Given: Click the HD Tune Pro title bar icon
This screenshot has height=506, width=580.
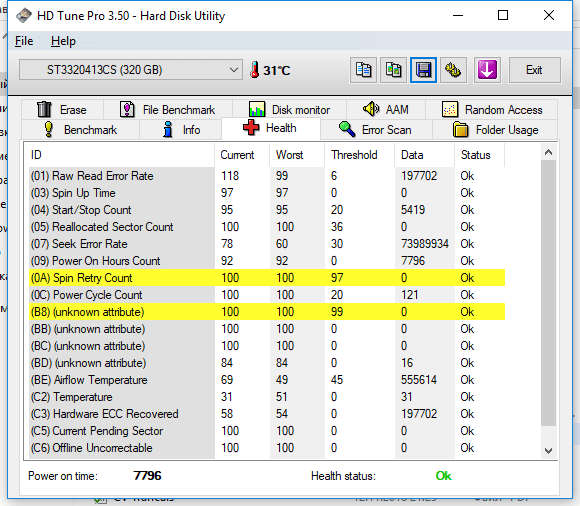Looking at the screenshot, I should (24, 16).
